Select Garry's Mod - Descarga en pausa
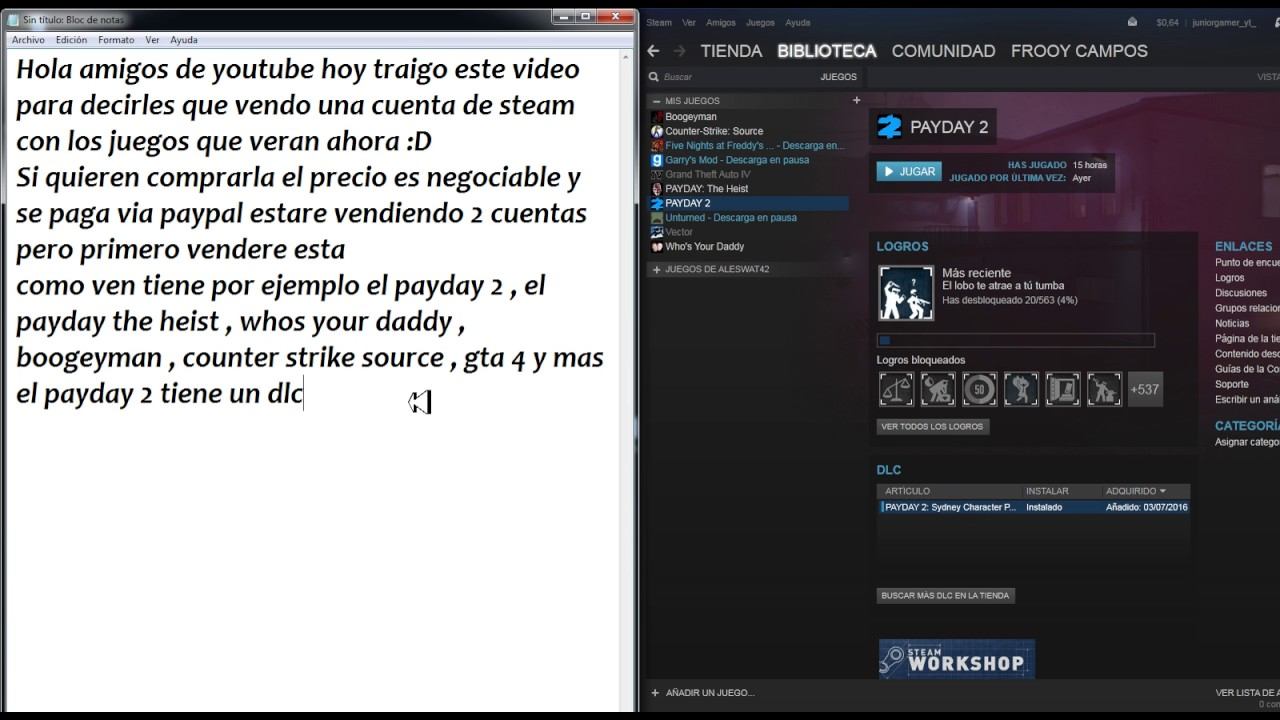The image size is (1280, 720). (x=737, y=160)
